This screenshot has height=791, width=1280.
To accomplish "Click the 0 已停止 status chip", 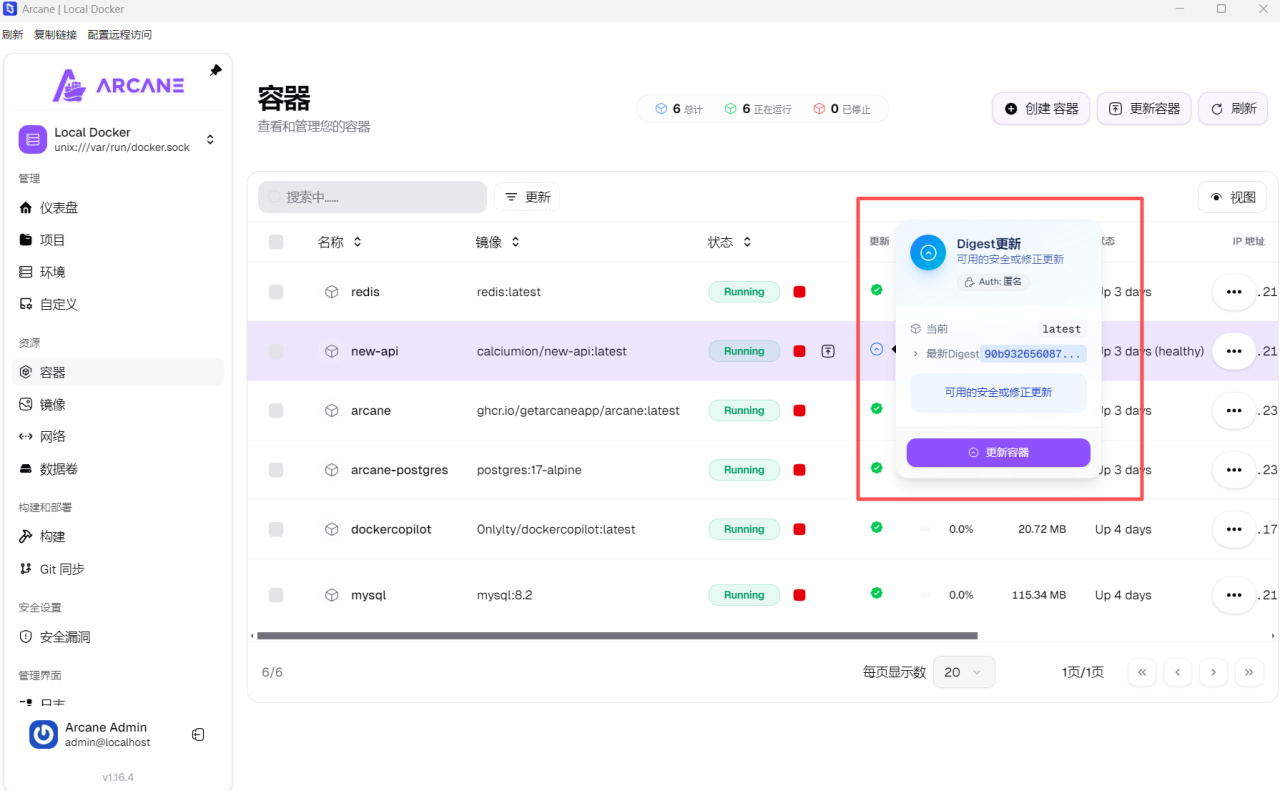I will 842,109.
